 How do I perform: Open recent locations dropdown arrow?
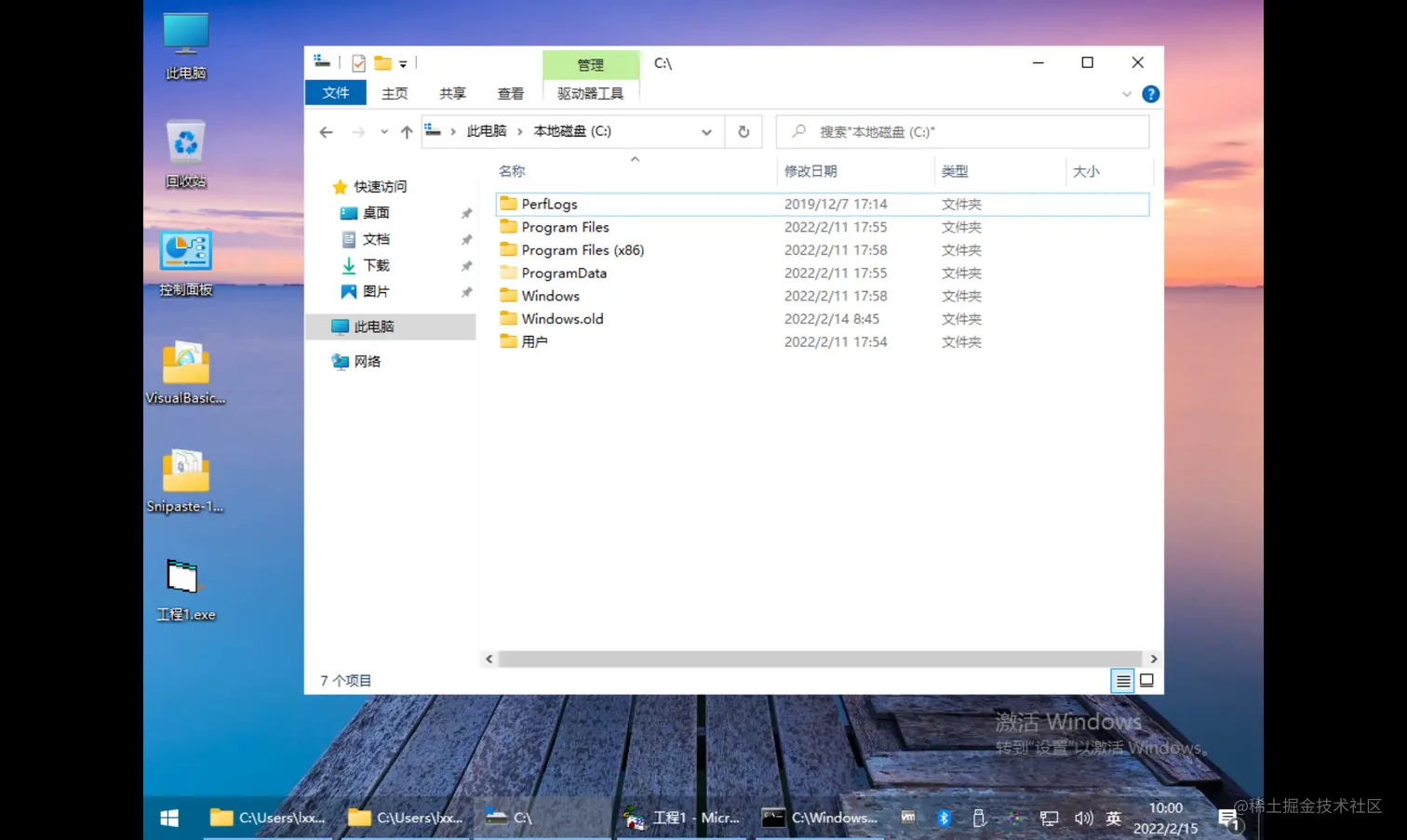coord(383,132)
